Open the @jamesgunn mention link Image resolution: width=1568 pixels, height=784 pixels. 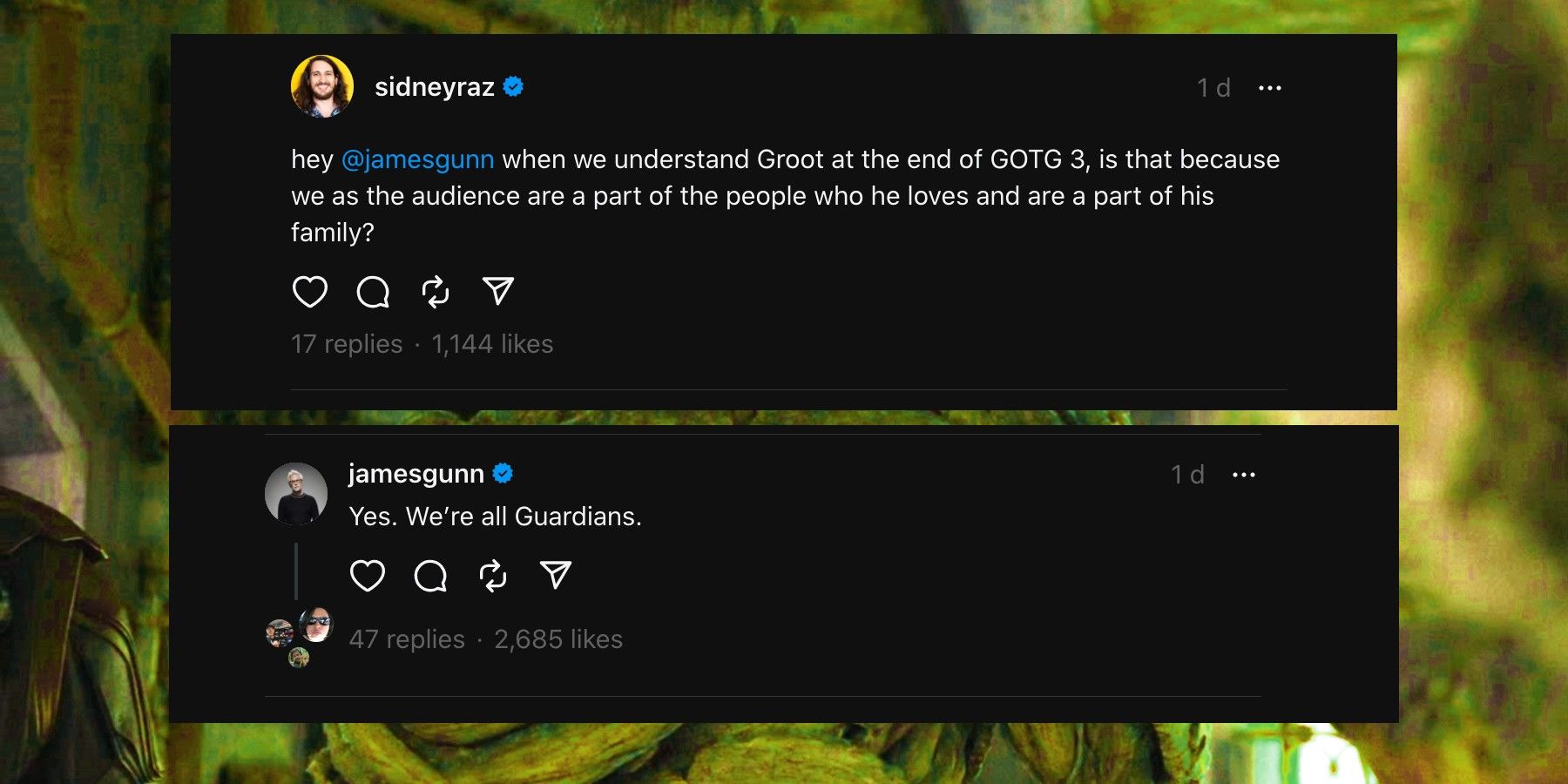click(x=418, y=159)
